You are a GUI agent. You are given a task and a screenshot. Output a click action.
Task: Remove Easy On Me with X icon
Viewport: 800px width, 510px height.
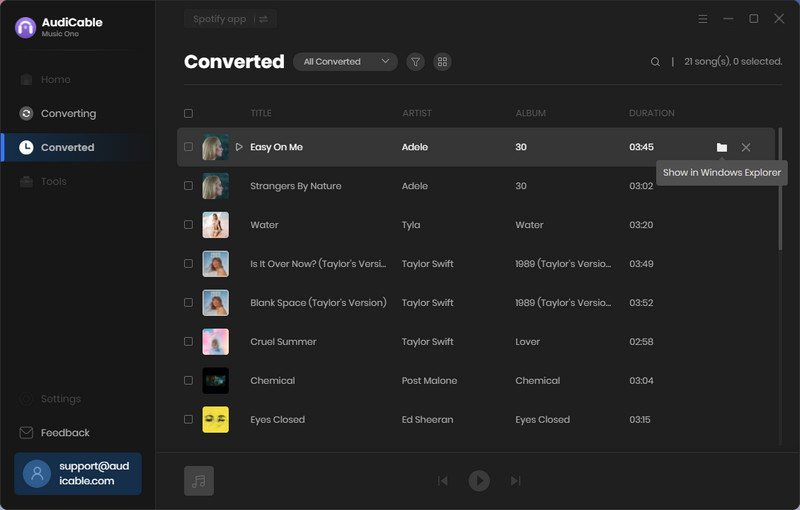pos(746,147)
